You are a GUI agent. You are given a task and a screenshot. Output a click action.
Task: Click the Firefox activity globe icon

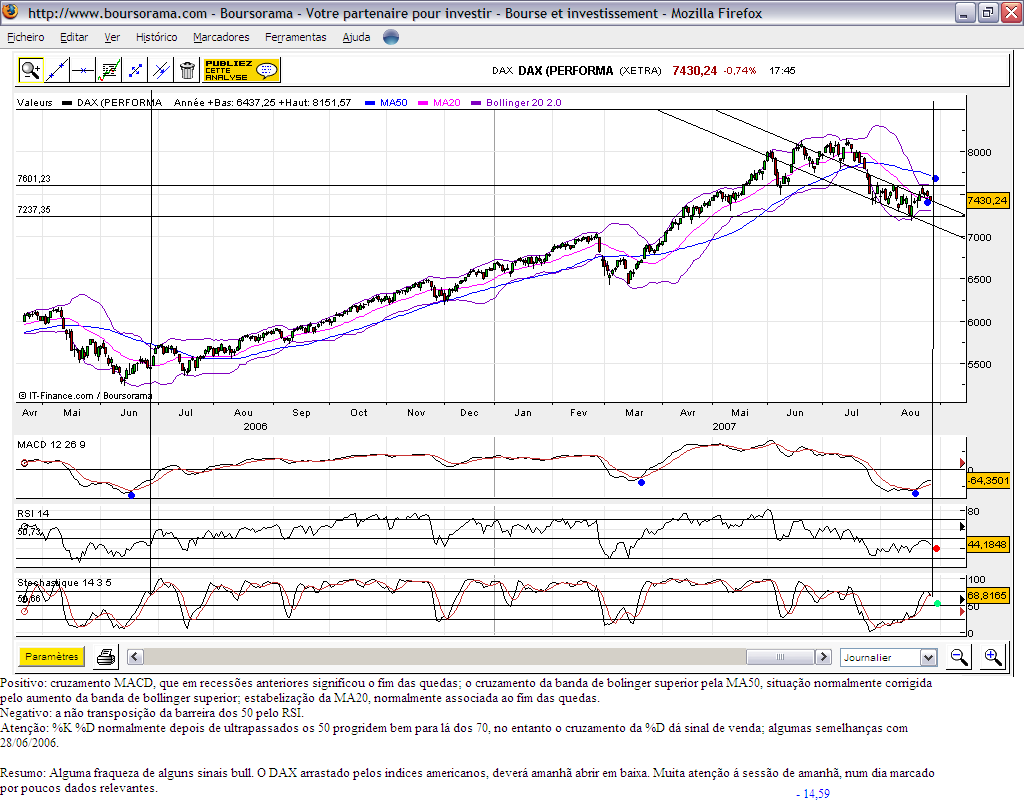tap(391, 37)
